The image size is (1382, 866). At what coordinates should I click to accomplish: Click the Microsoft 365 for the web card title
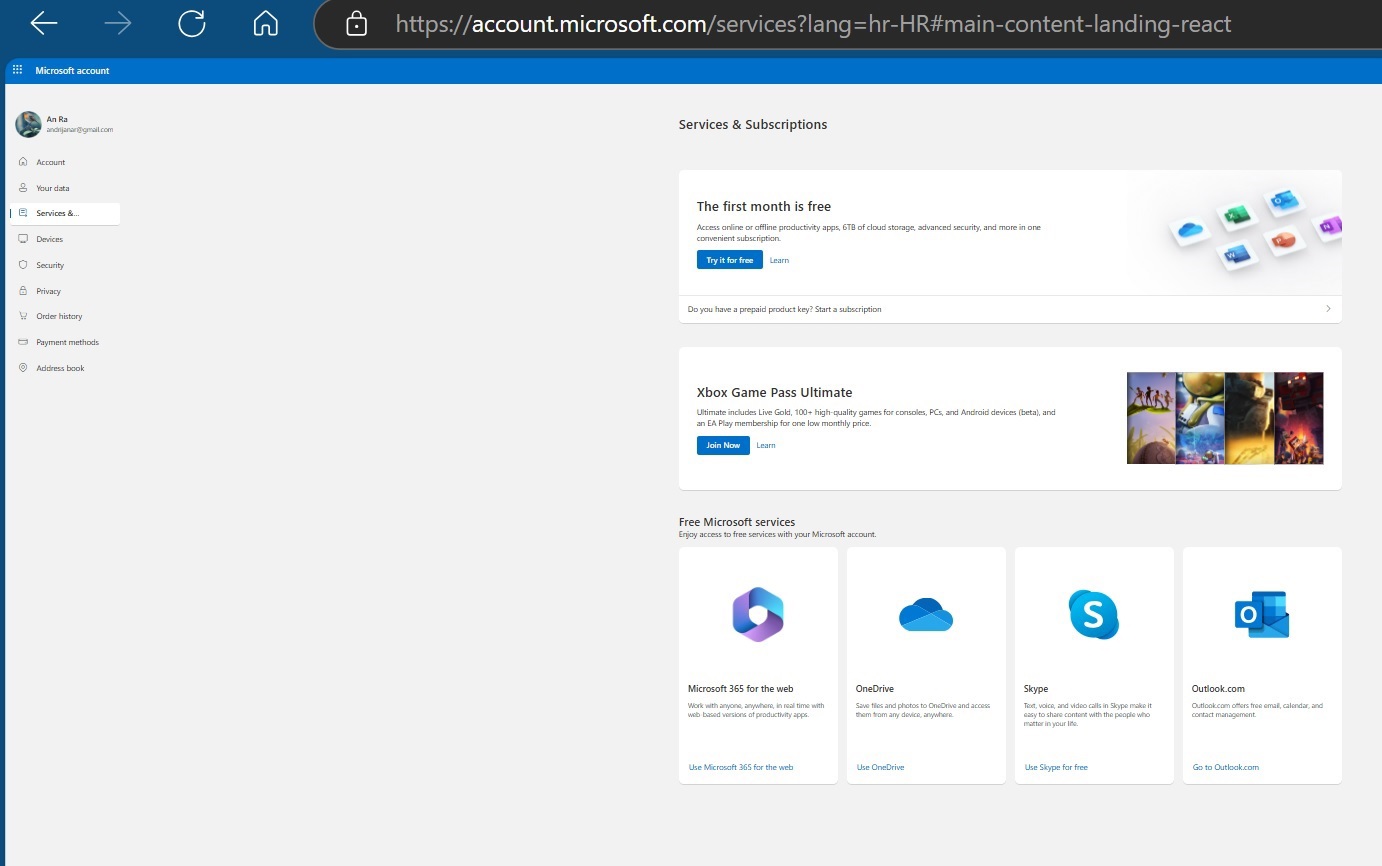pos(741,689)
